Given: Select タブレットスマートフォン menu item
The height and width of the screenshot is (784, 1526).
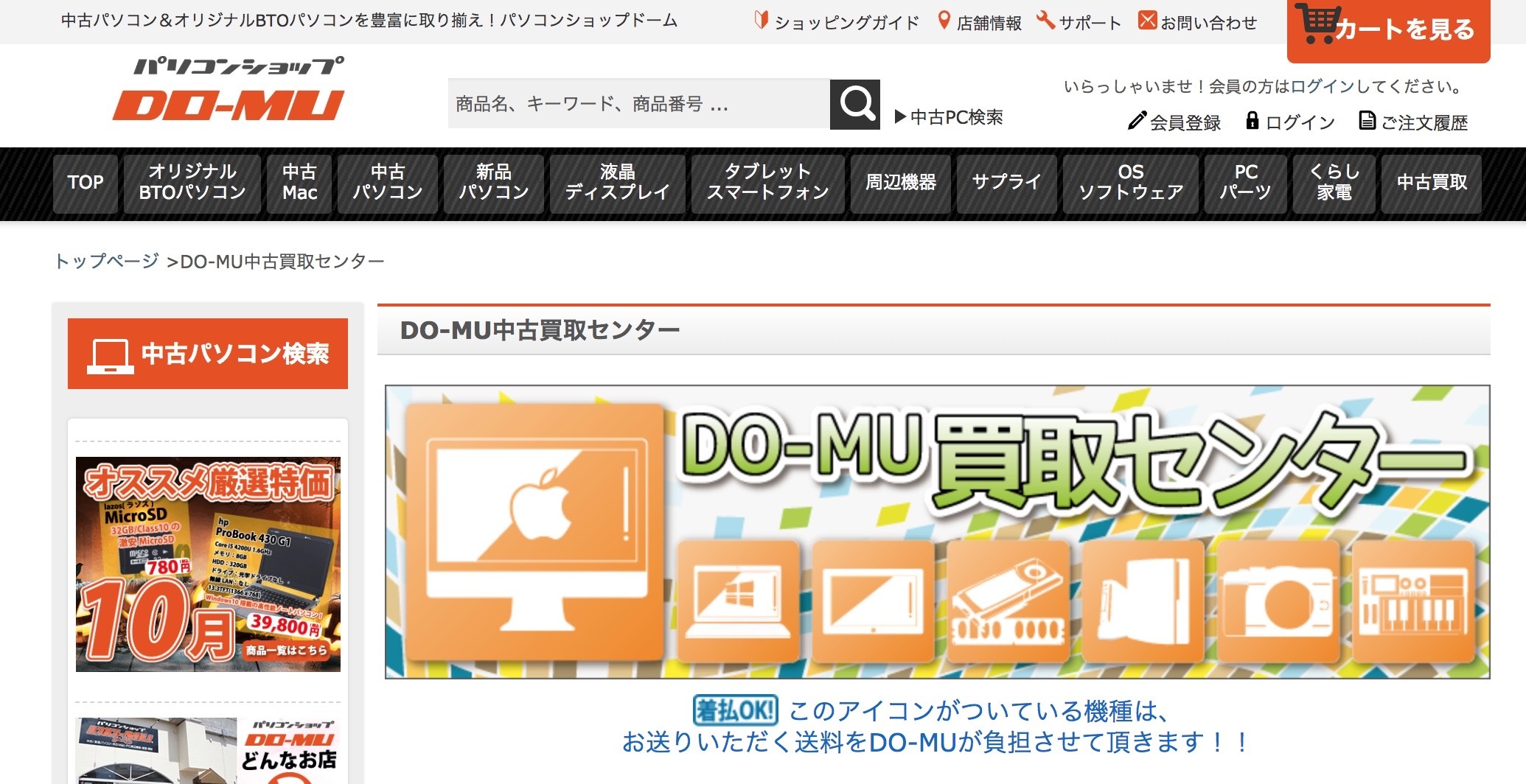Looking at the screenshot, I should coord(768,183).
